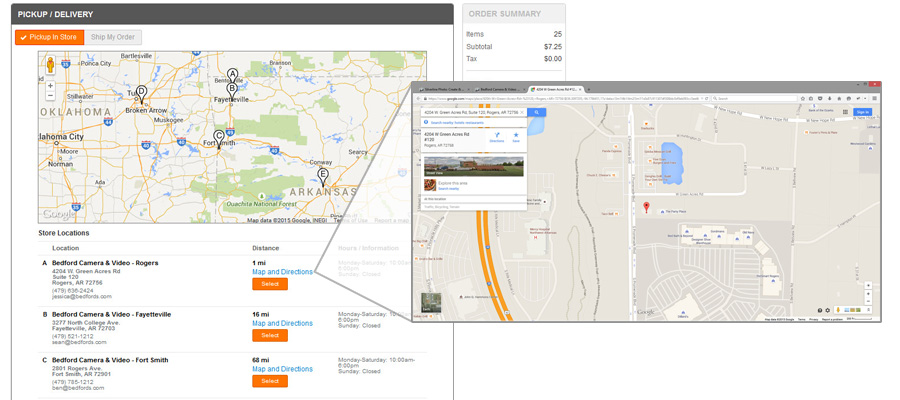Open Map and Directions for Fayetteville store
Screen dimensions: 900x400
[x=282, y=324]
